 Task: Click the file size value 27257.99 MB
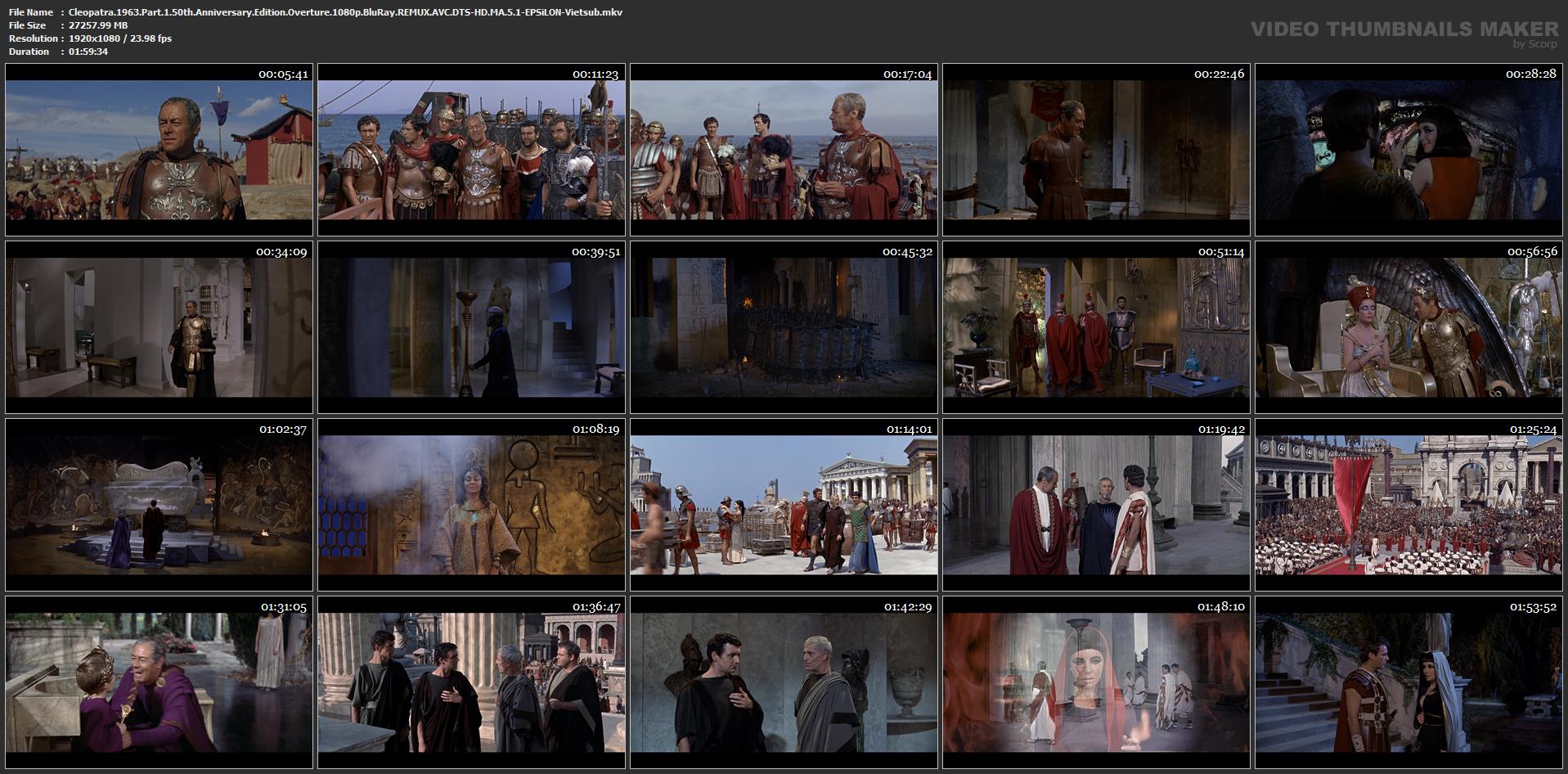point(98,25)
